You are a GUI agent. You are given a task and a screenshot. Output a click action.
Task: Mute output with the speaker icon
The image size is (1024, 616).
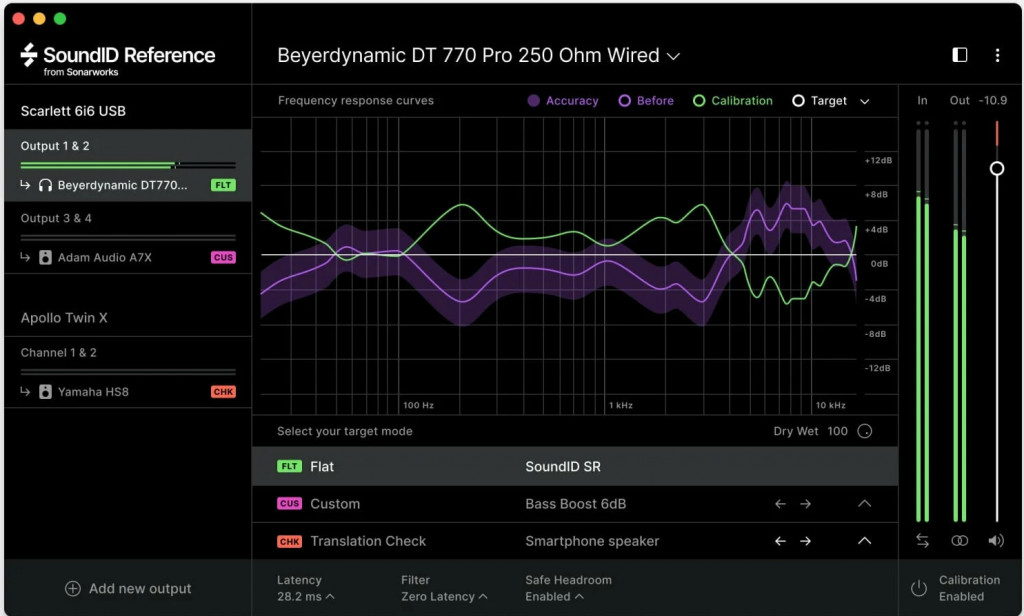(x=996, y=540)
